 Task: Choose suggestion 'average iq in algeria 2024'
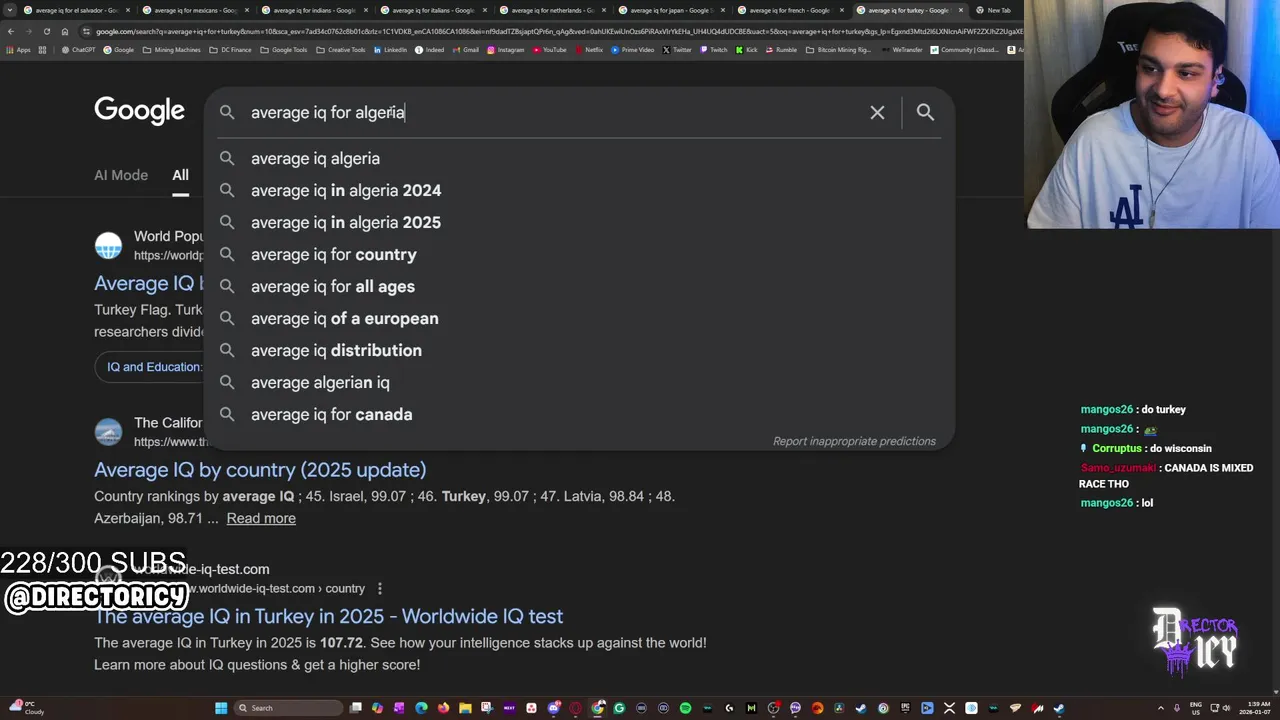[x=579, y=190]
